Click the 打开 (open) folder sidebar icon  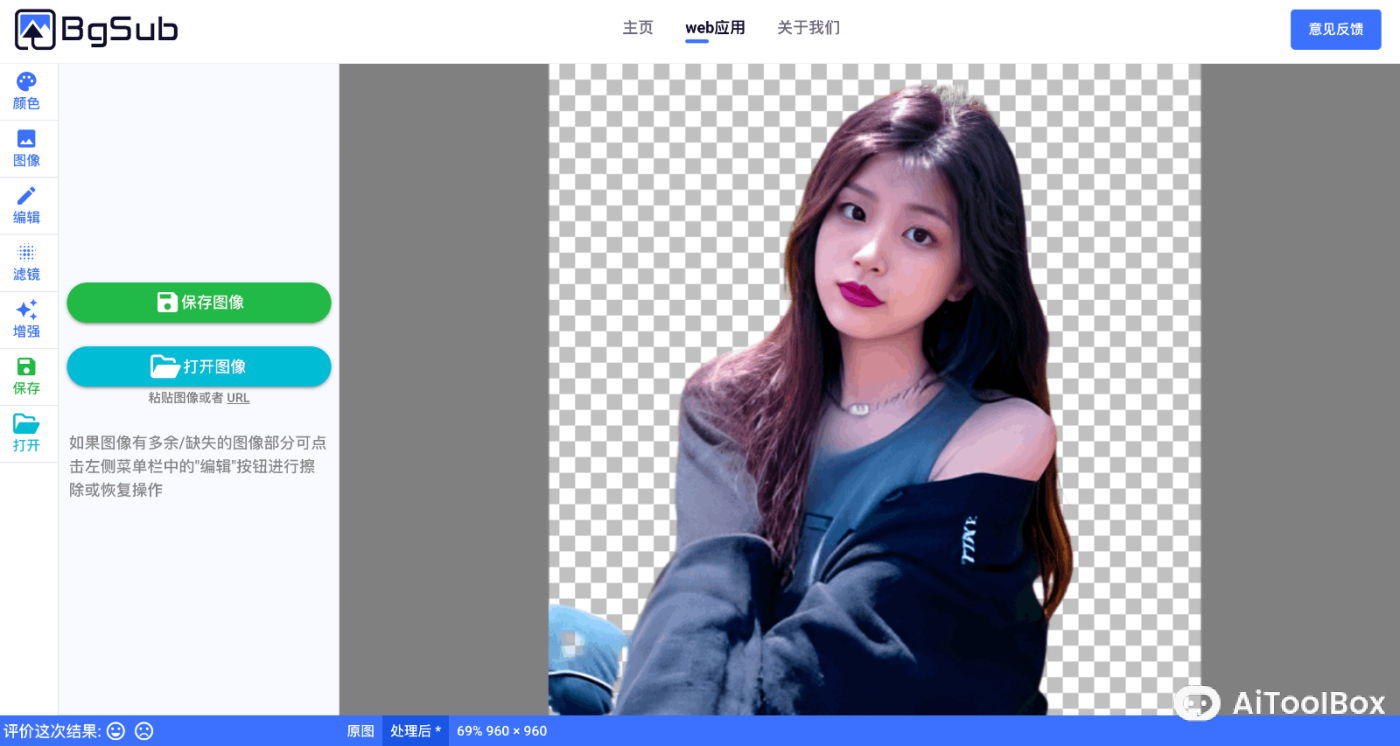pos(27,433)
